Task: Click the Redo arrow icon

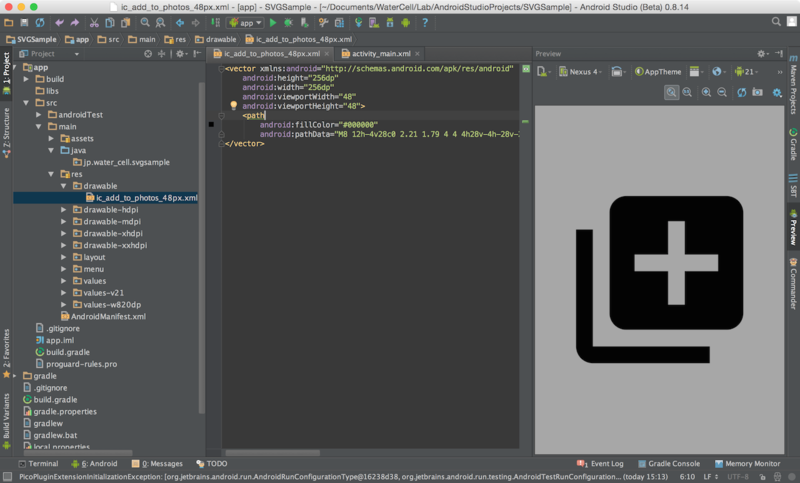Action: (74, 22)
